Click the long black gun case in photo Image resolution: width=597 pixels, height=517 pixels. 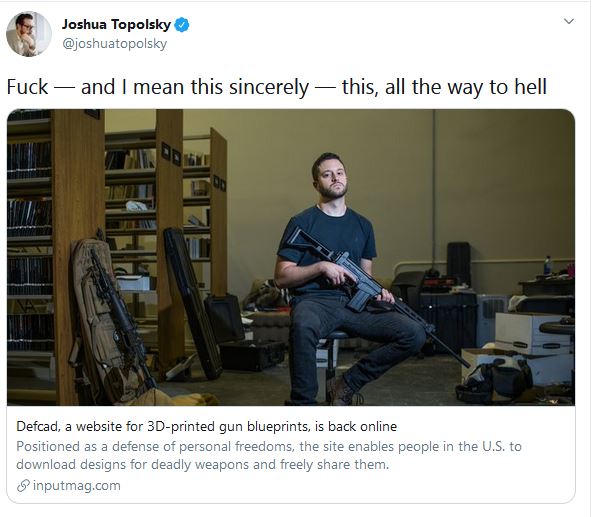point(193,303)
